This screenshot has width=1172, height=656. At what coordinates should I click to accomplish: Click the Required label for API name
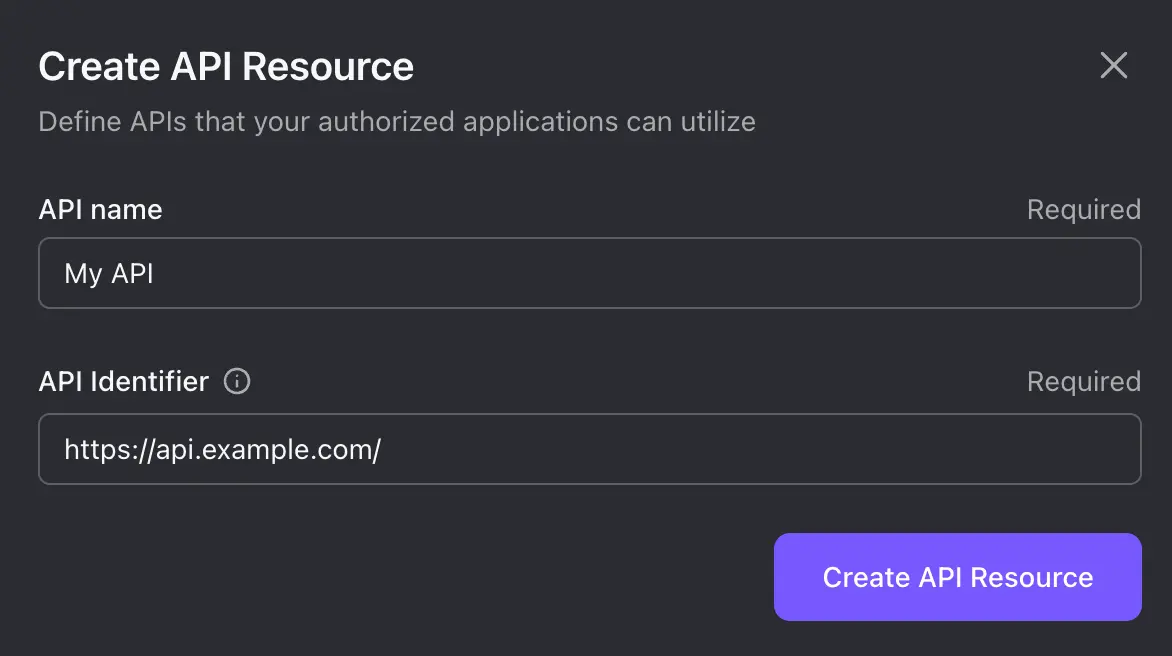pyautogui.click(x=1083, y=209)
